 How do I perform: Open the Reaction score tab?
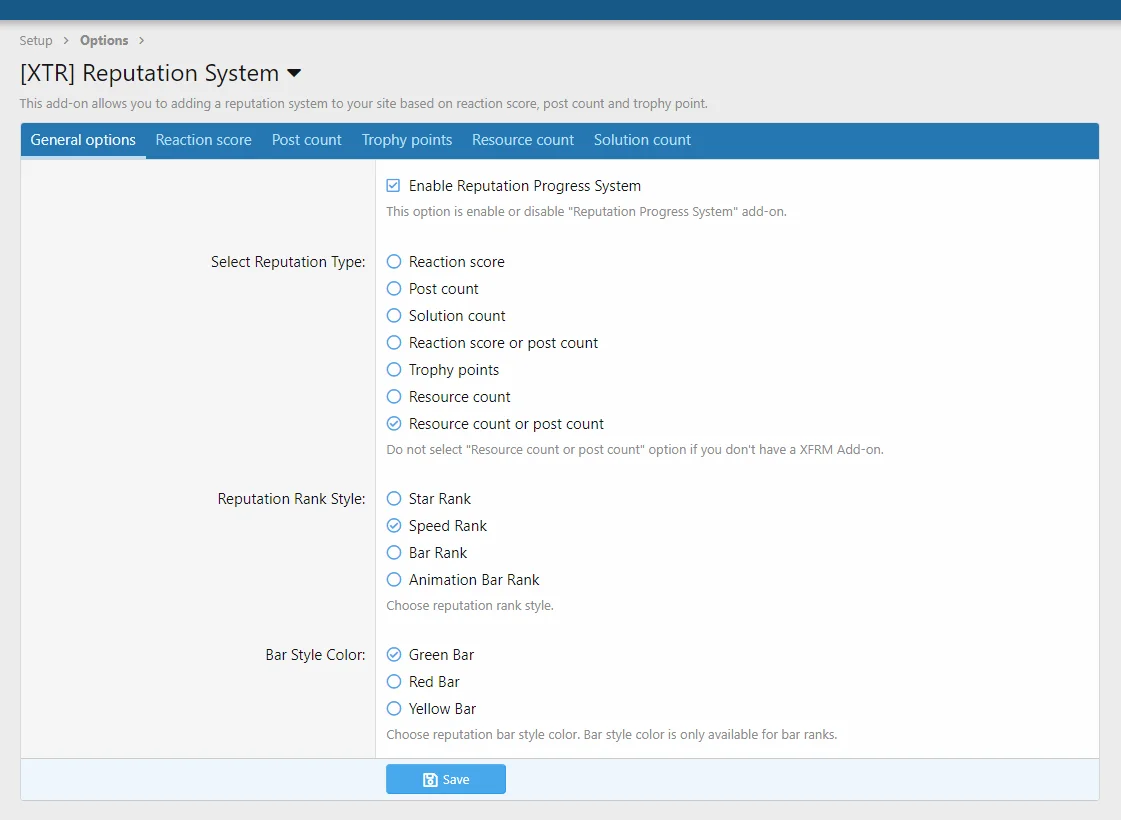(204, 140)
